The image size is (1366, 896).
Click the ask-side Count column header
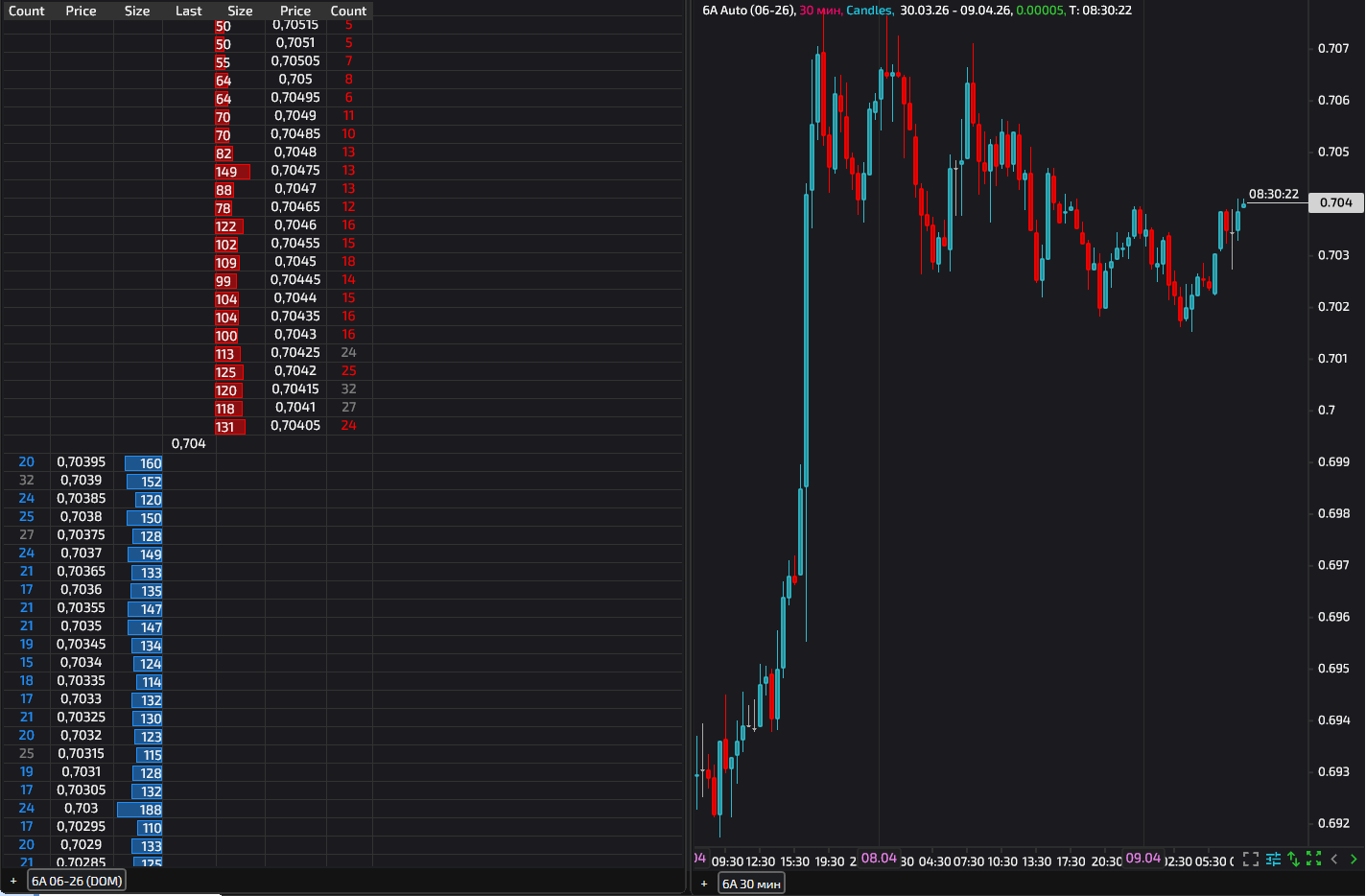tap(348, 11)
